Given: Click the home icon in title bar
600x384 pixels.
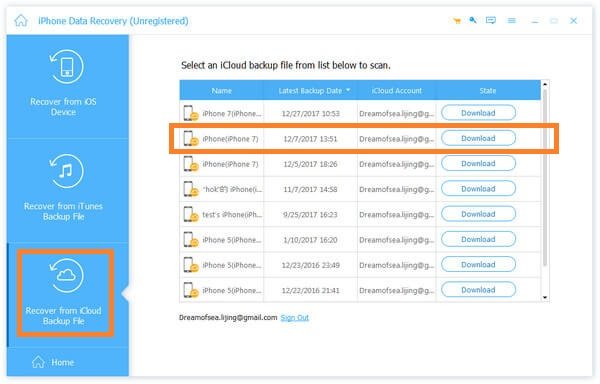Looking at the screenshot, I should (x=21, y=20).
